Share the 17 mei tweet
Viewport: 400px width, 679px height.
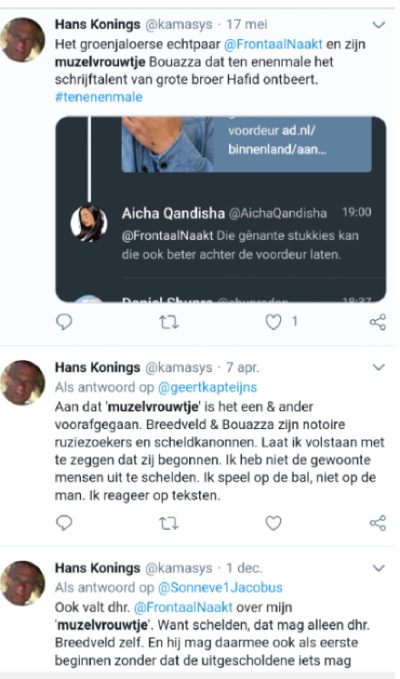coord(377,322)
